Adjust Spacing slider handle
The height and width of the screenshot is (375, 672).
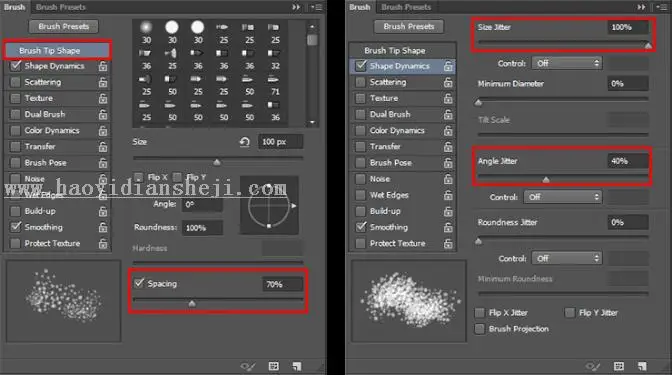192,303
